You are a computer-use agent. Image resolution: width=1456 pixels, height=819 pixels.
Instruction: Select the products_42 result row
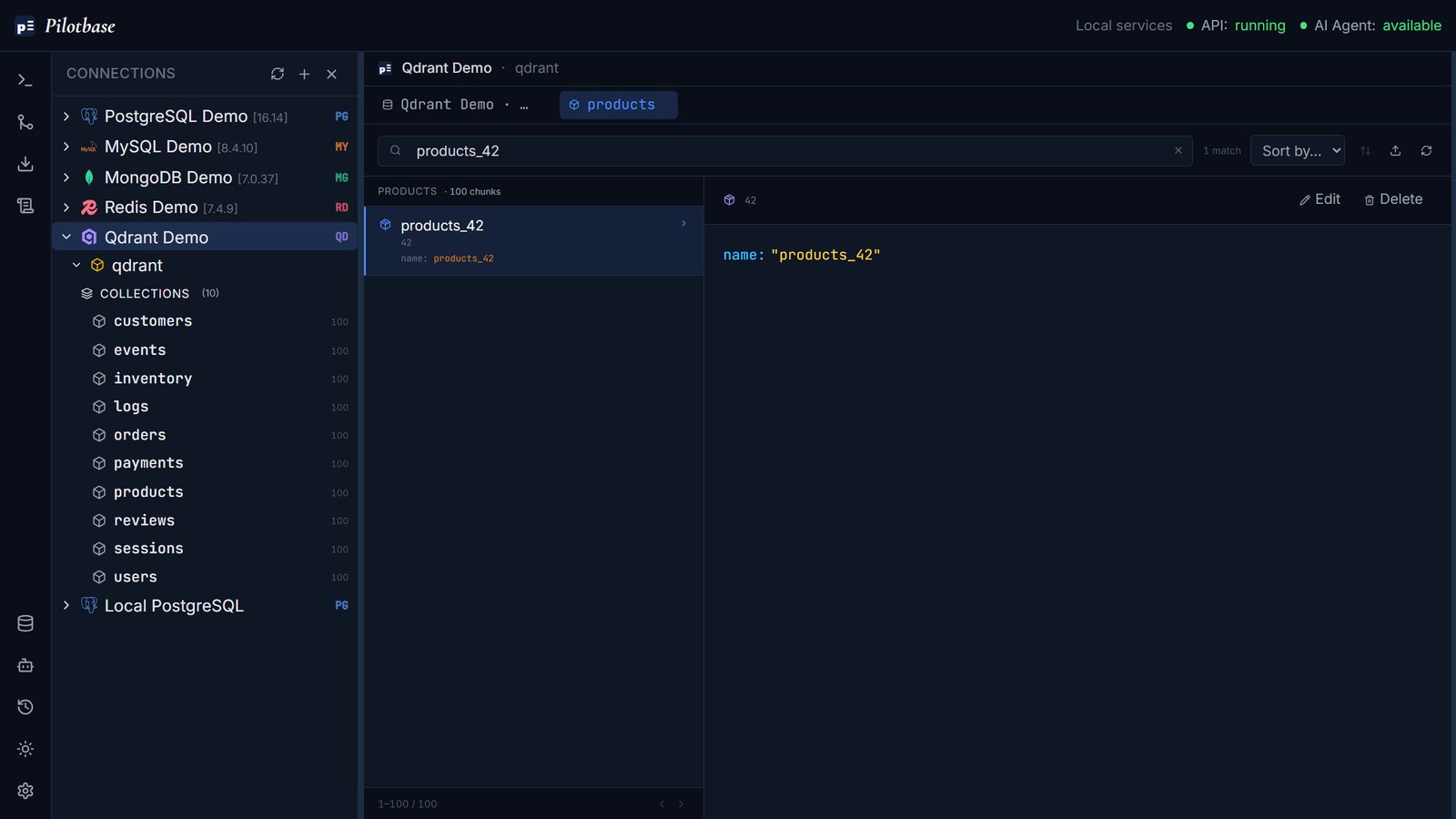coord(533,241)
